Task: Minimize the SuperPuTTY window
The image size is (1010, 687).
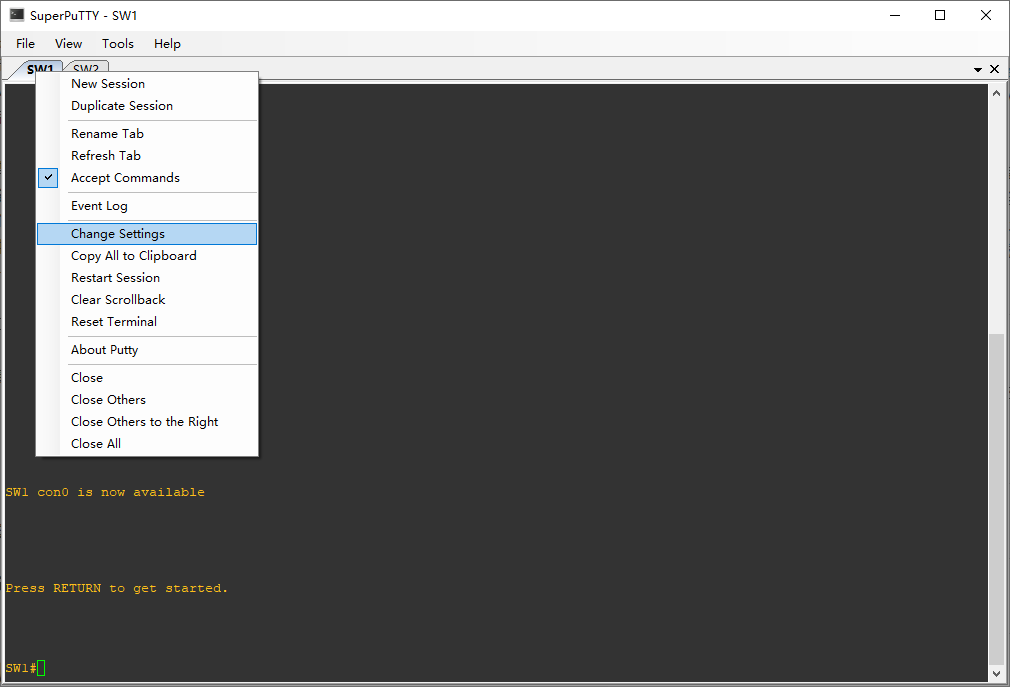Action: [895, 15]
